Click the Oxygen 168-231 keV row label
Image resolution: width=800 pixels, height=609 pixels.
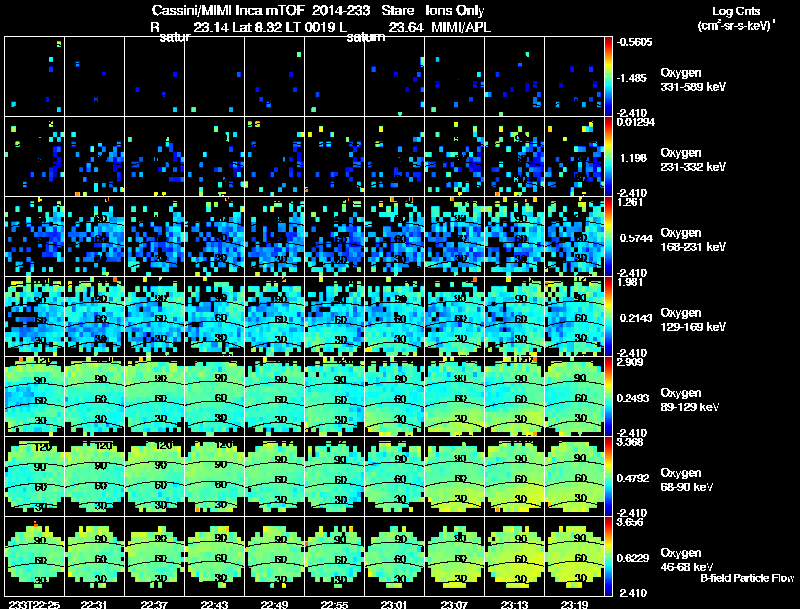(693, 240)
